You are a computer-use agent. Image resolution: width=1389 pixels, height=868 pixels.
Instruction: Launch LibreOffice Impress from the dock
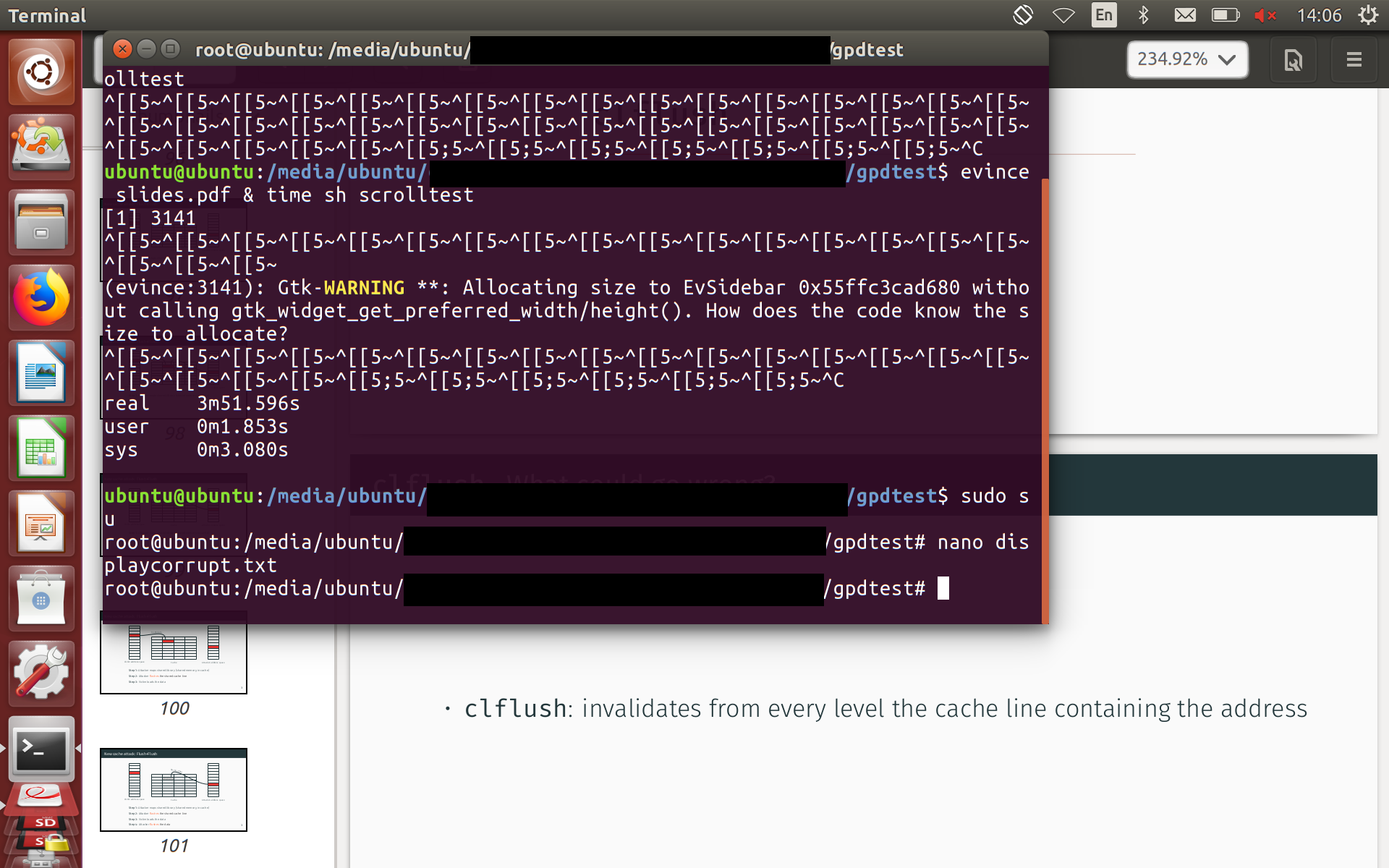(x=41, y=524)
